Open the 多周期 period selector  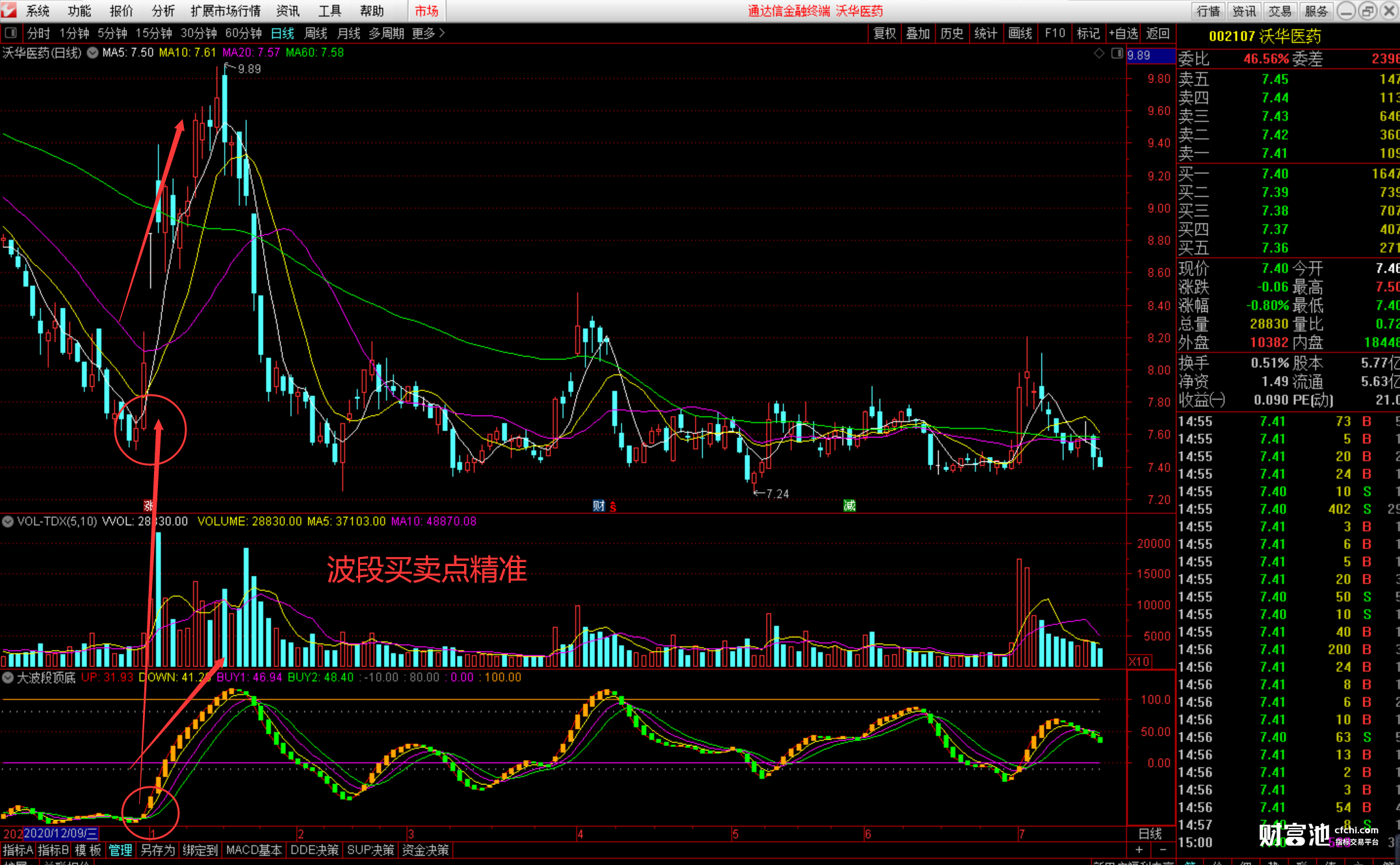pos(386,33)
